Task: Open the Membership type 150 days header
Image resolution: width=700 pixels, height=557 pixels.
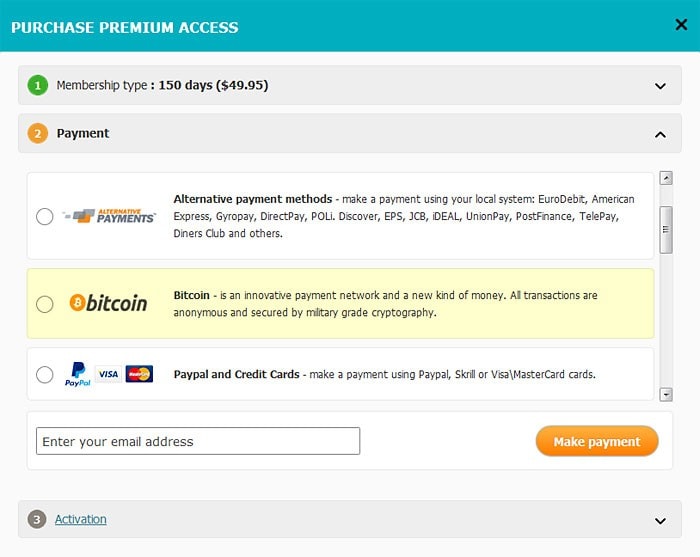Action: (162, 85)
